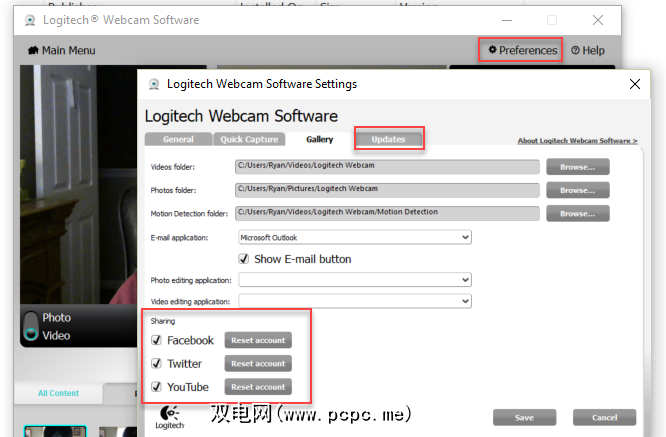Viewport: 666px width, 437px height.
Task: Select the Gallery tab
Action: 320,139
